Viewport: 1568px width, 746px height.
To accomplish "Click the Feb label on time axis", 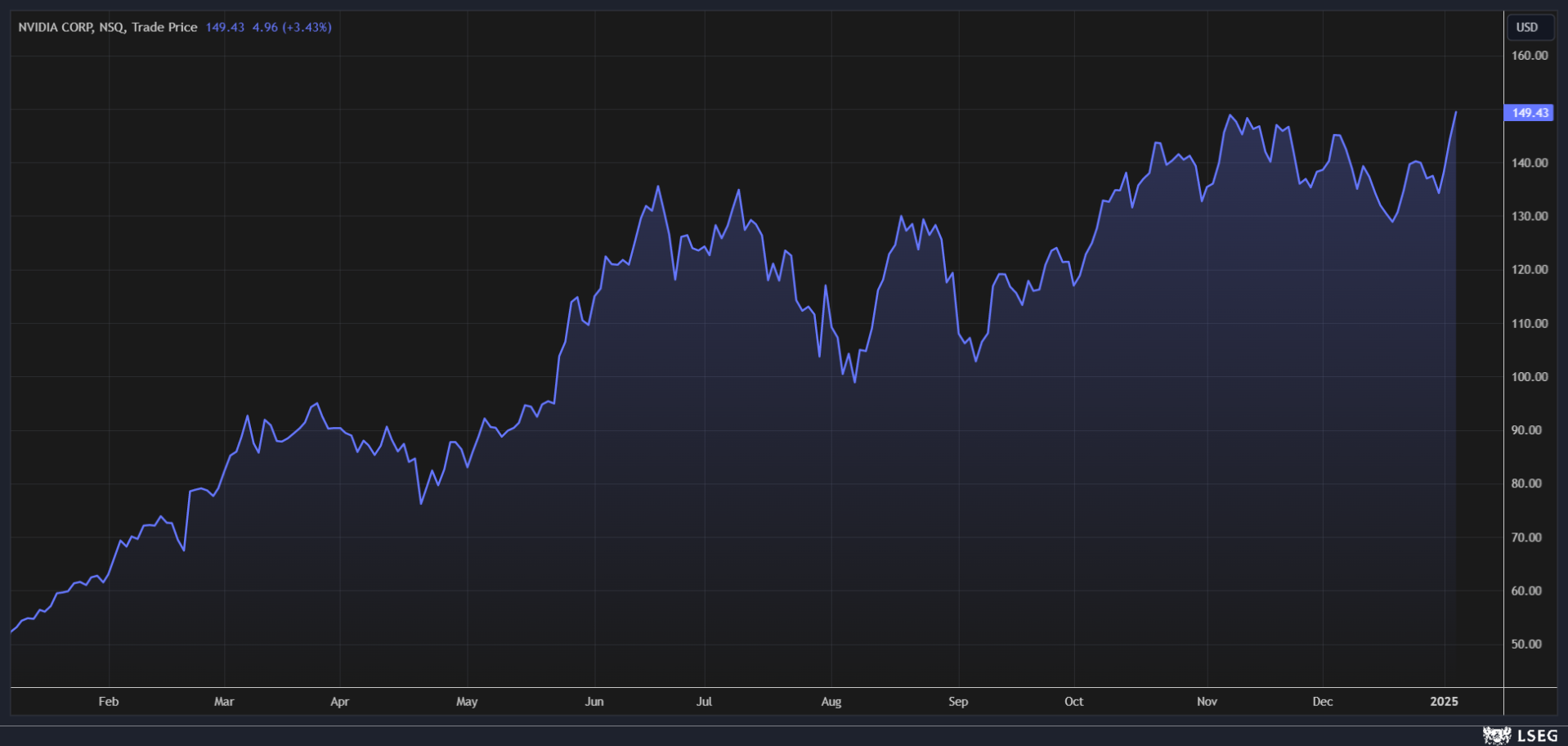I will [109, 701].
